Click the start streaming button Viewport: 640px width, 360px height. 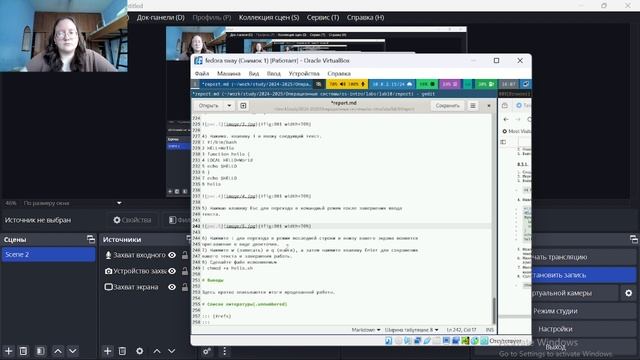[584, 257]
